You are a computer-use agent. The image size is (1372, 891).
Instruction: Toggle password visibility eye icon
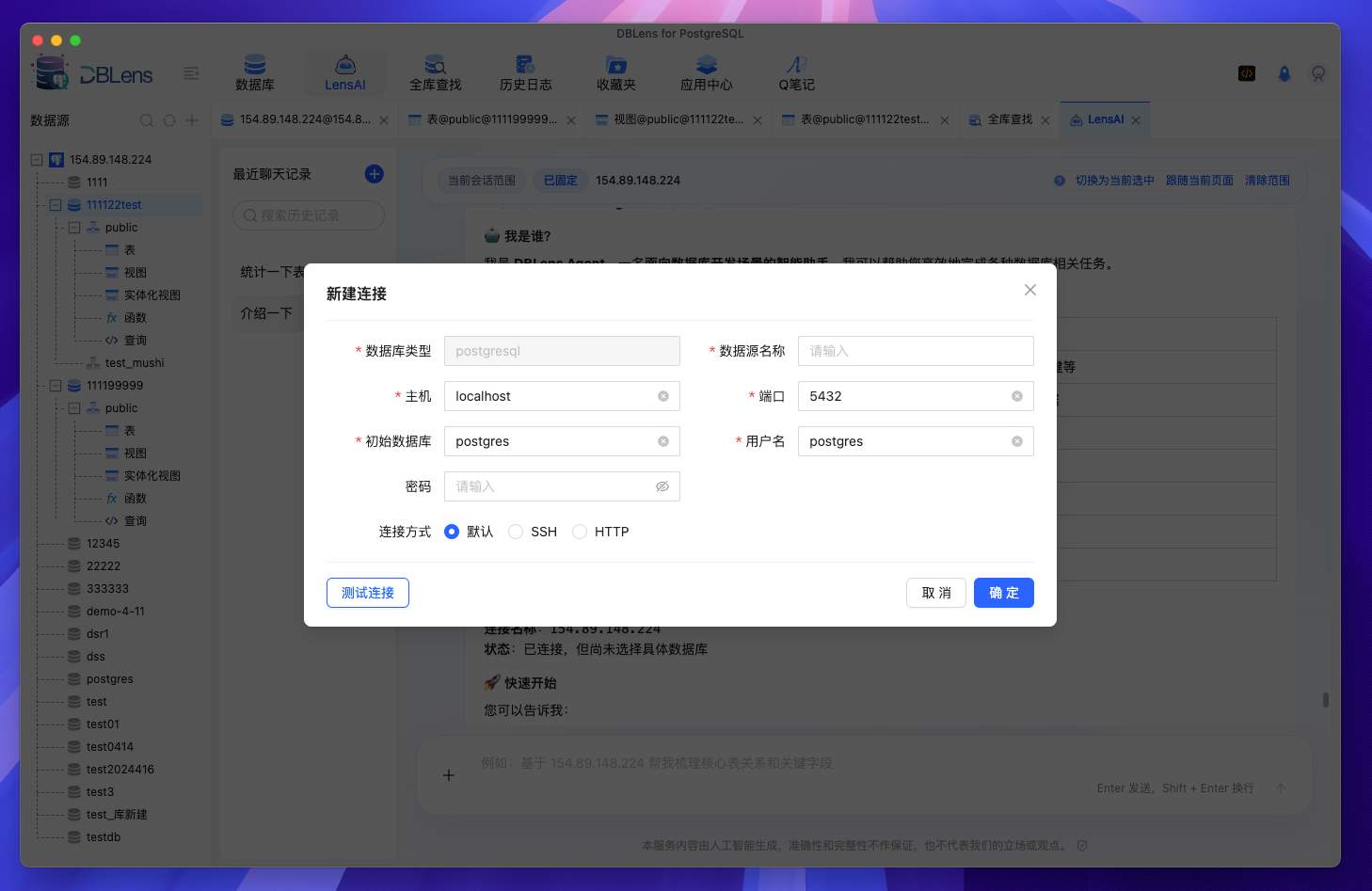tap(662, 486)
